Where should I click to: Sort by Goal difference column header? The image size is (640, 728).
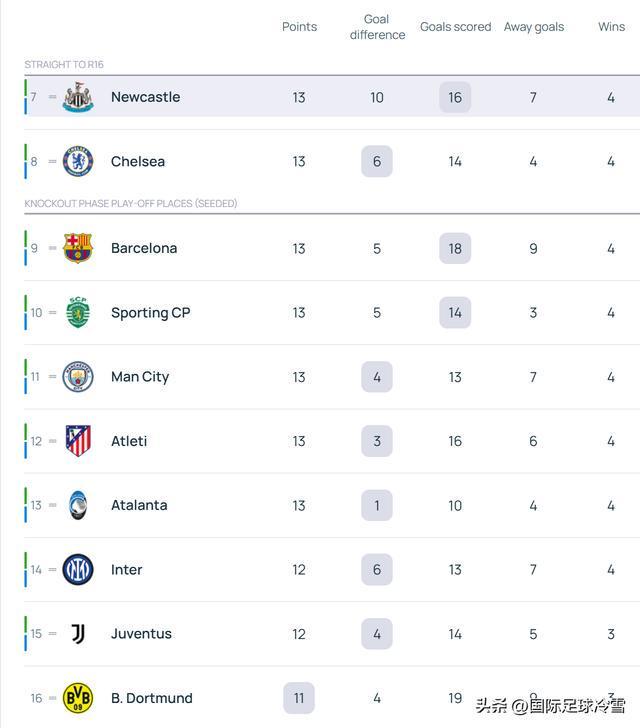(377, 27)
